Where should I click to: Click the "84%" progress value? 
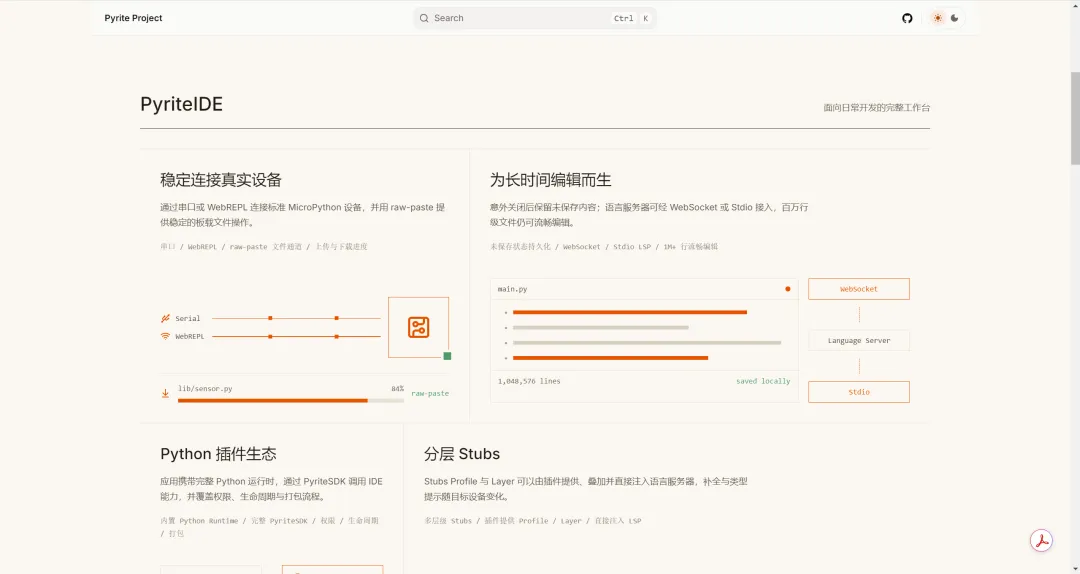point(397,389)
